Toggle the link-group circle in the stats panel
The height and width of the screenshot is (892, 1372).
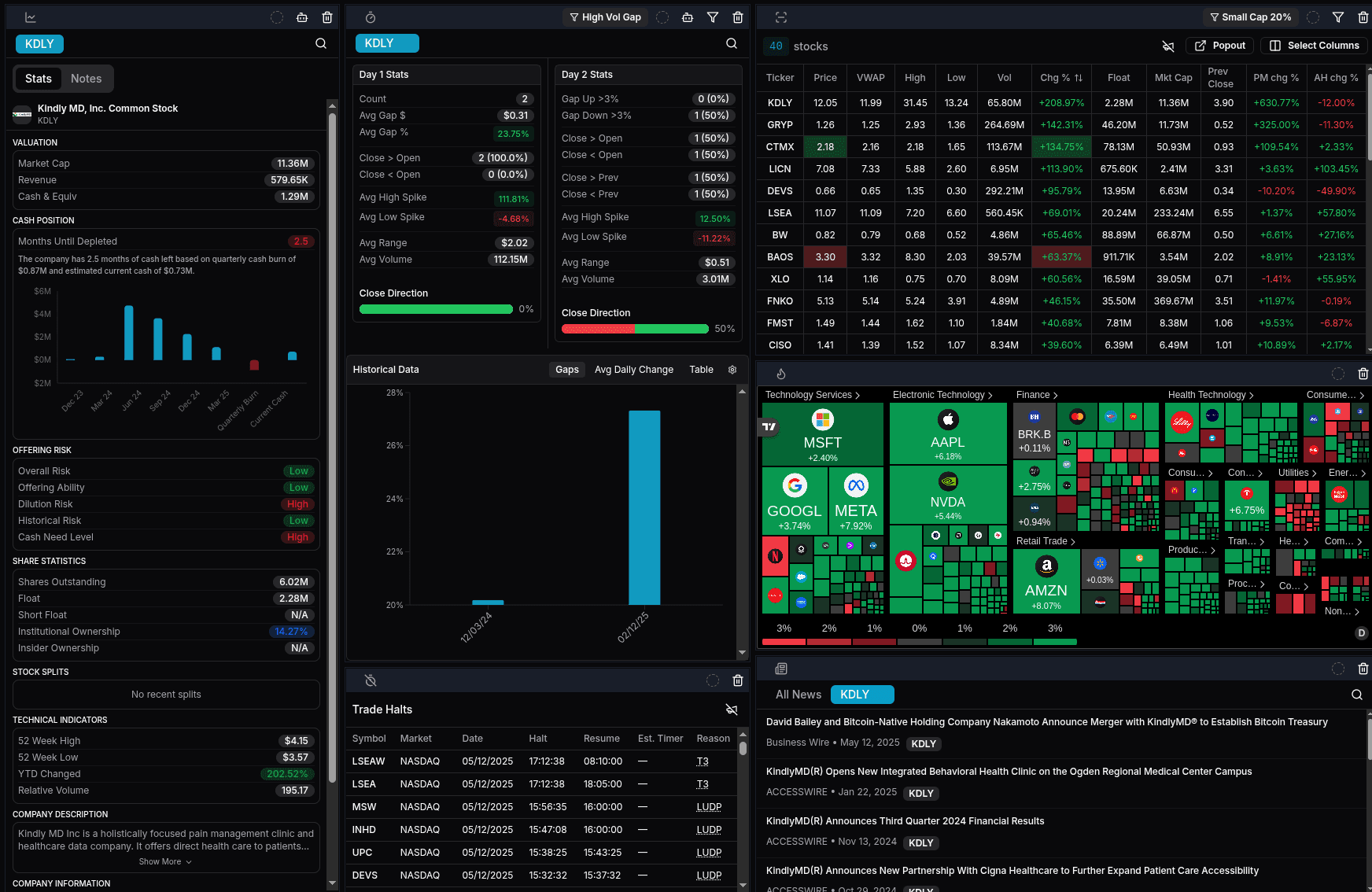(x=277, y=17)
